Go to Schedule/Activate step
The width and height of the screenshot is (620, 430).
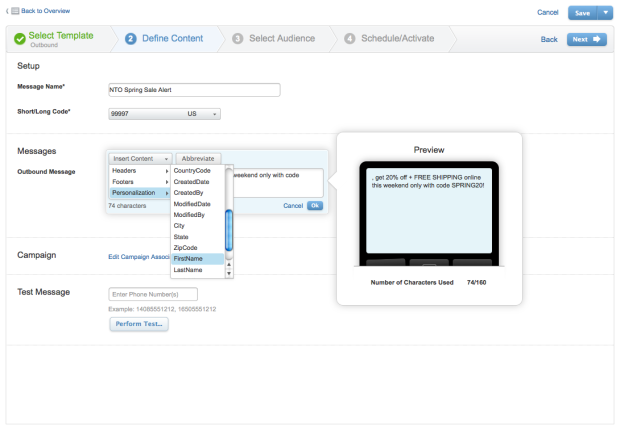[397, 38]
